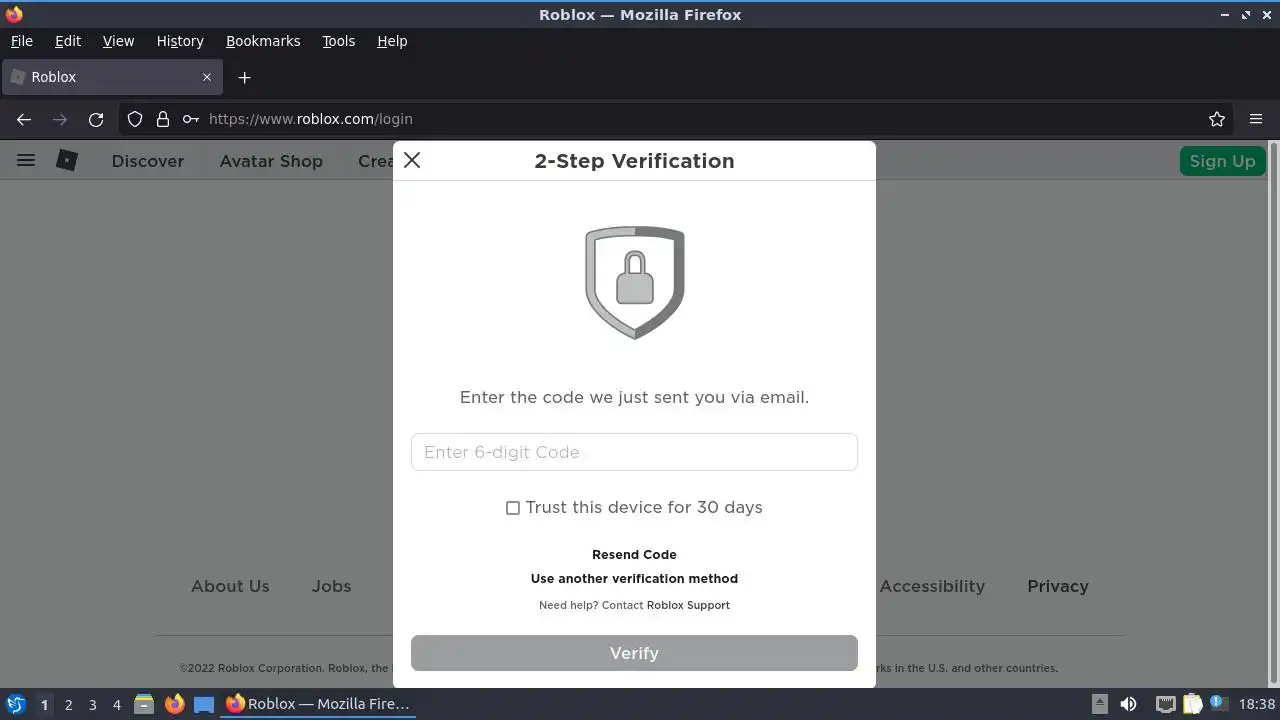Open the Accessibility footer link
This screenshot has width=1280, height=720.
[932, 586]
